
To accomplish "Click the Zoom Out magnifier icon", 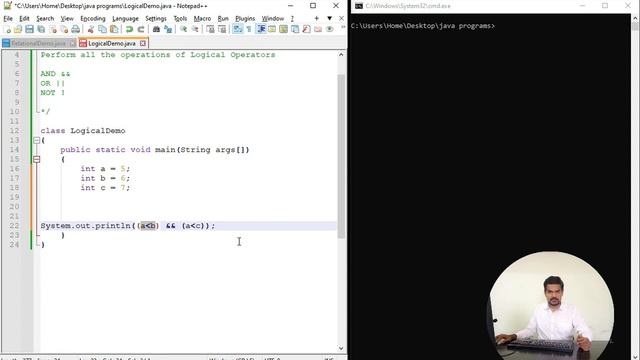I will point(195,29).
